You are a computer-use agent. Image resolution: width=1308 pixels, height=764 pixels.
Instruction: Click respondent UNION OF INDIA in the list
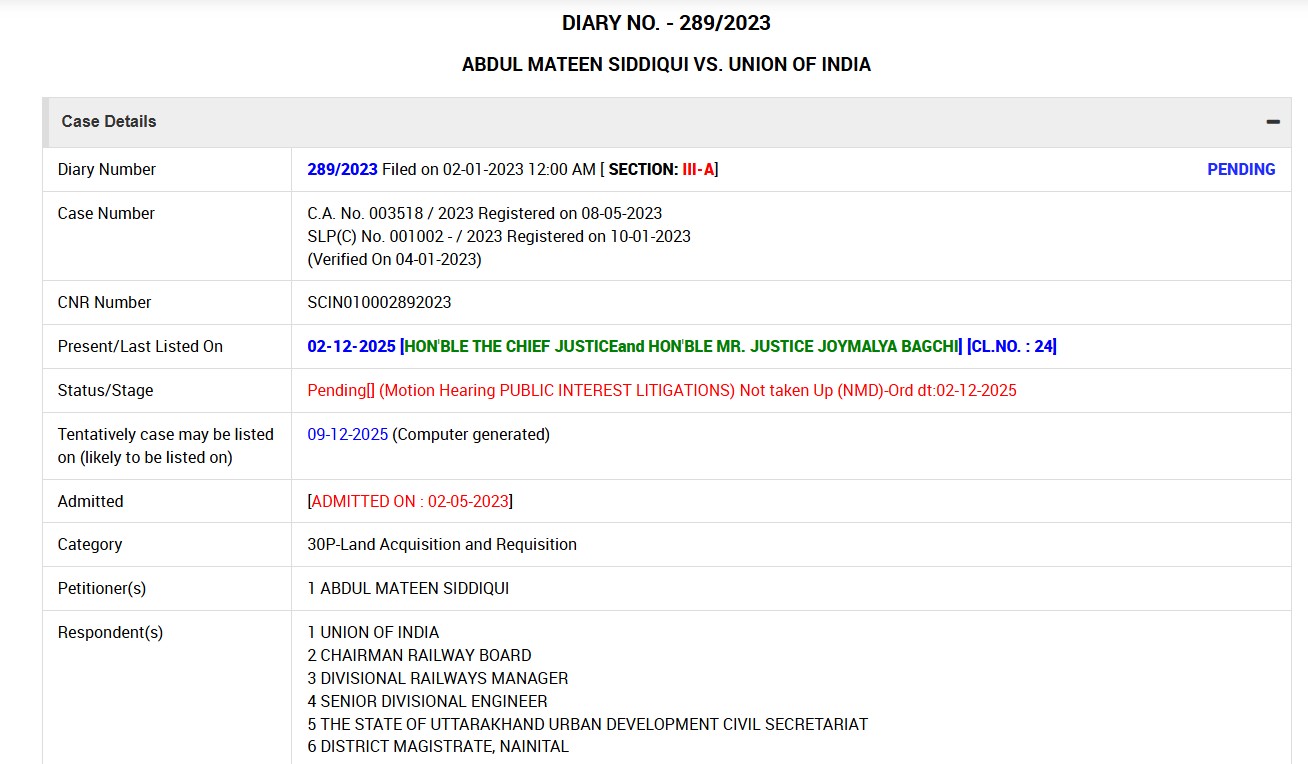[379, 633]
